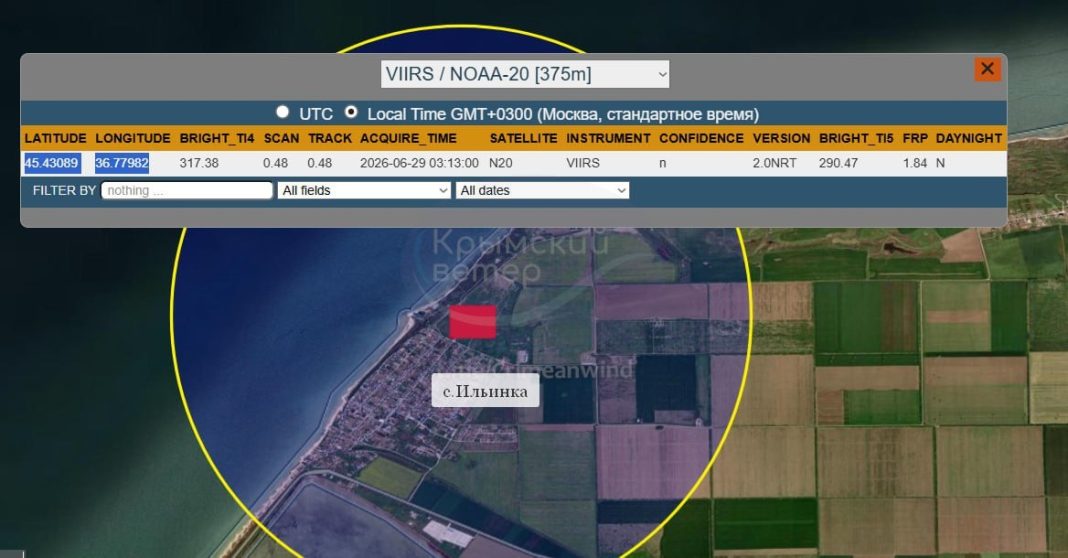Open the VIIRS / NOAA-20 [375m] dropdown
Screen dimensions: 1068x558
524,74
